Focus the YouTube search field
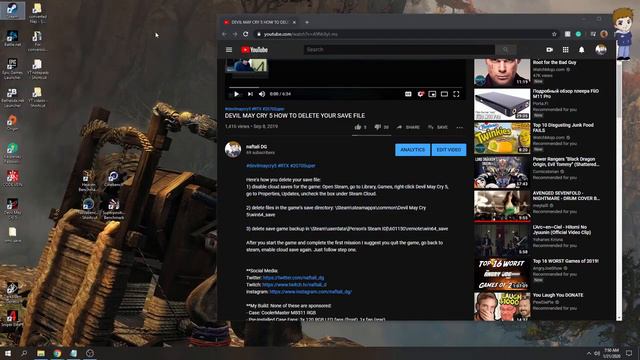The height and width of the screenshot is (360, 640). tap(399, 50)
